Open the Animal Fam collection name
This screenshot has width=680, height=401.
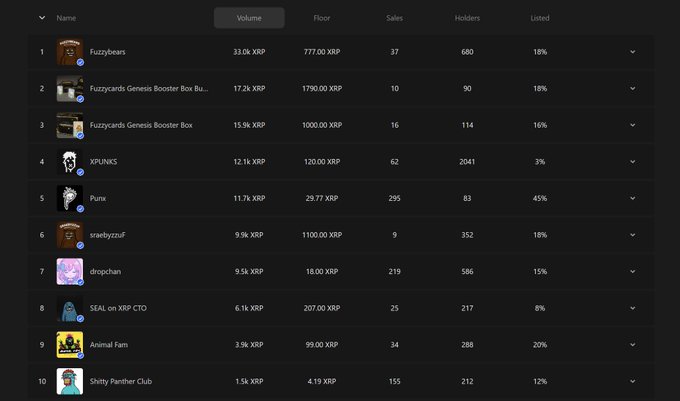109,345
